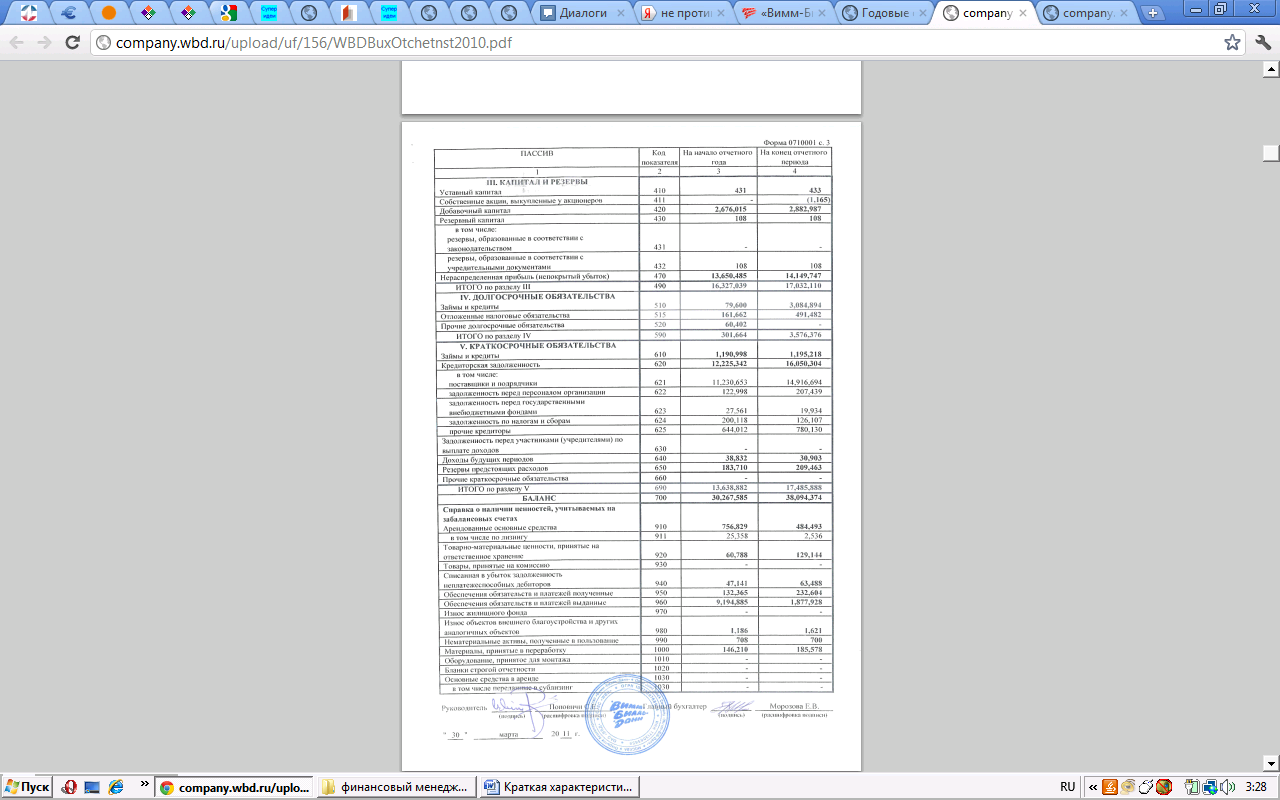1280x800 pixels.
Task: Click the vertical scrollbar thumb
Action: [1271, 153]
